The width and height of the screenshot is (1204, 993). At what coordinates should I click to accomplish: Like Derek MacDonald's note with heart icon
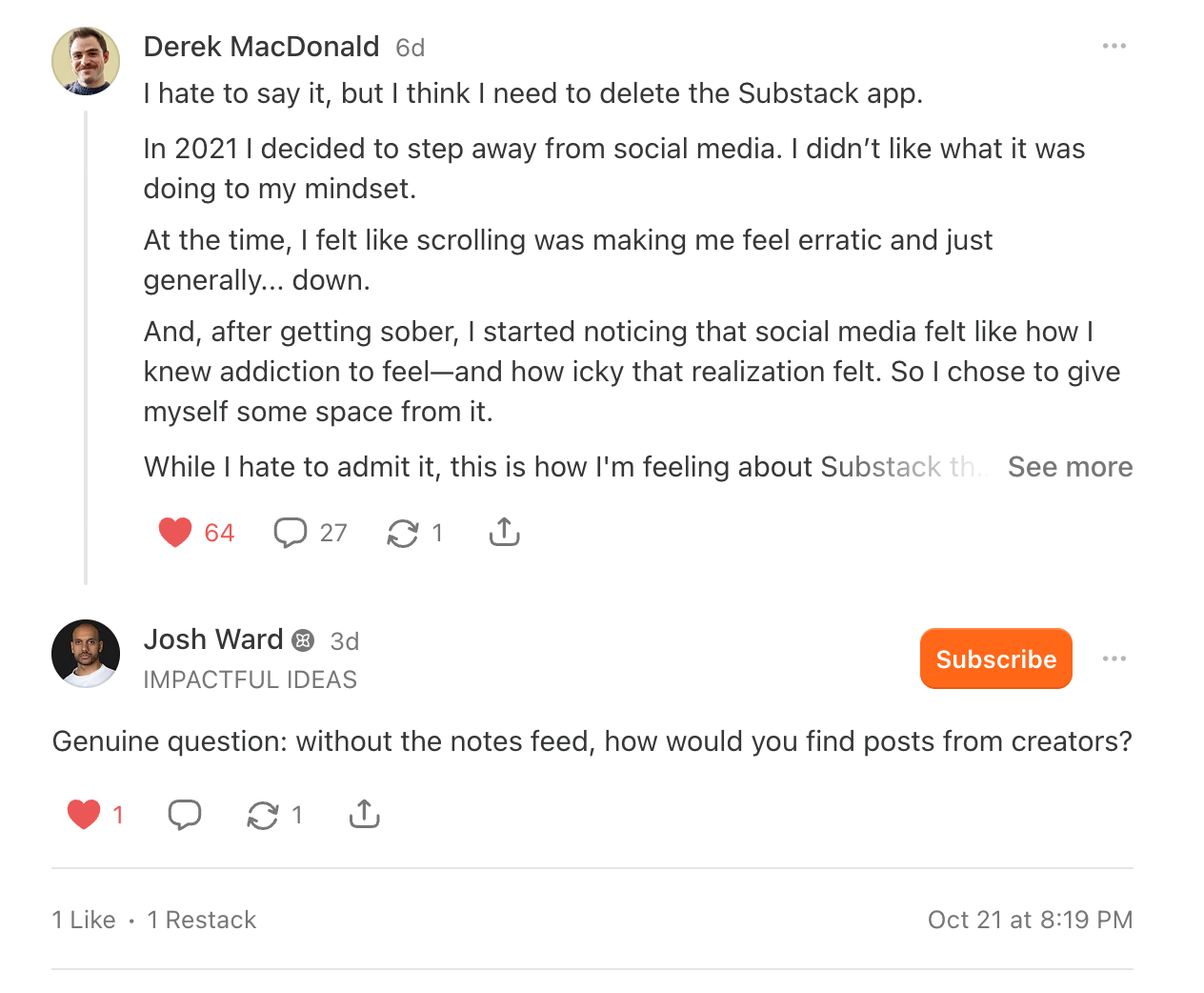pyautogui.click(x=175, y=532)
